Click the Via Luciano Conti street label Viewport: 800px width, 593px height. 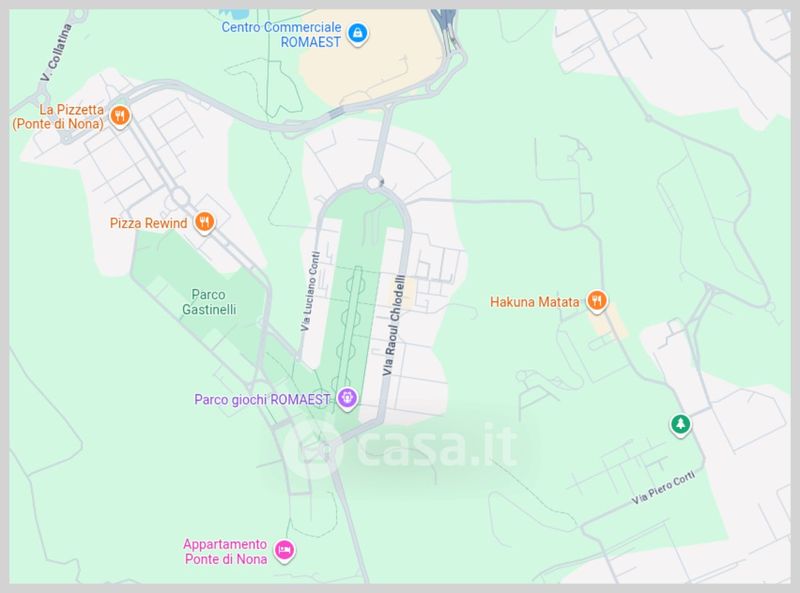click(310, 291)
